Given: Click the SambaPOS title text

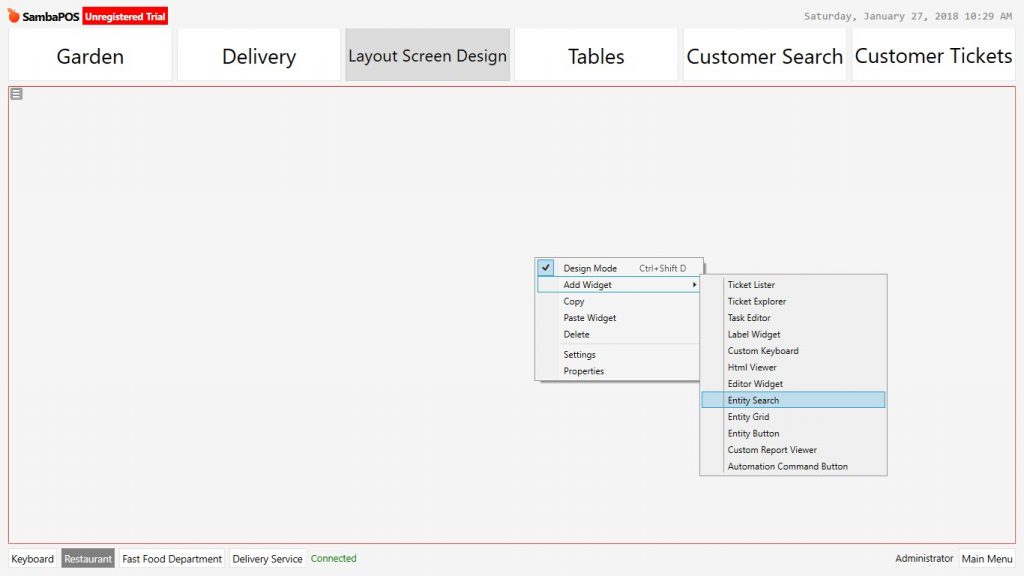Looking at the screenshot, I should tap(50, 16).
